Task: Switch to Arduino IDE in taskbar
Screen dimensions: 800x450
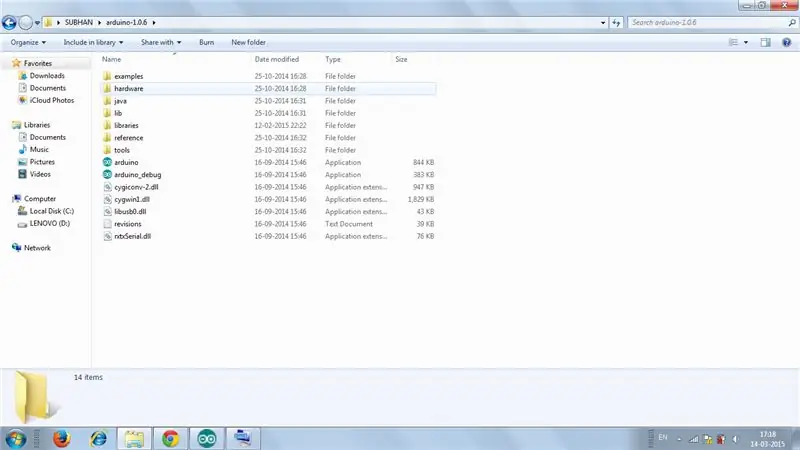Action: 207,439
